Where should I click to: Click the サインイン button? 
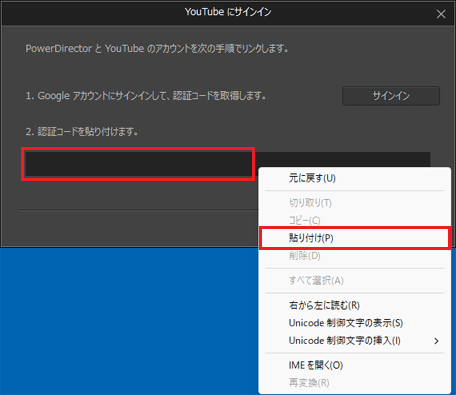tap(391, 96)
